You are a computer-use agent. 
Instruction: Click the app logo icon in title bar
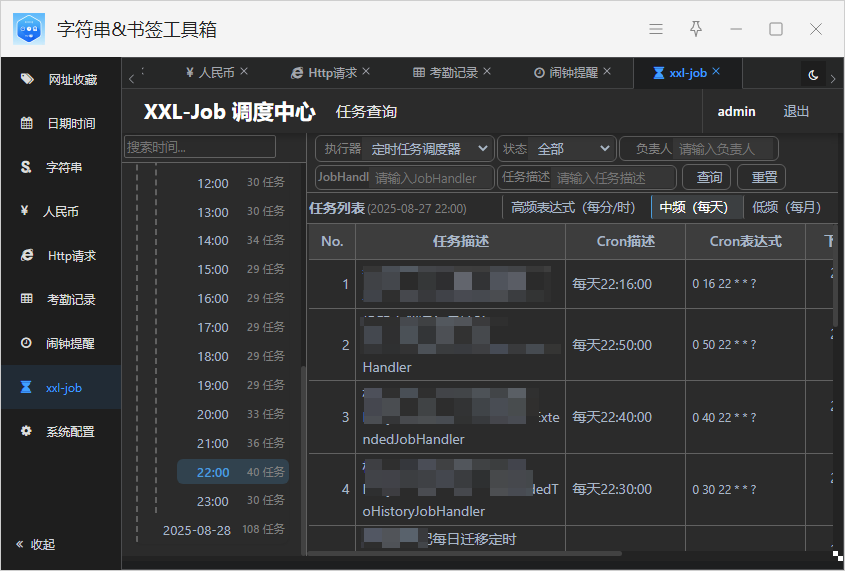[x=29, y=29]
